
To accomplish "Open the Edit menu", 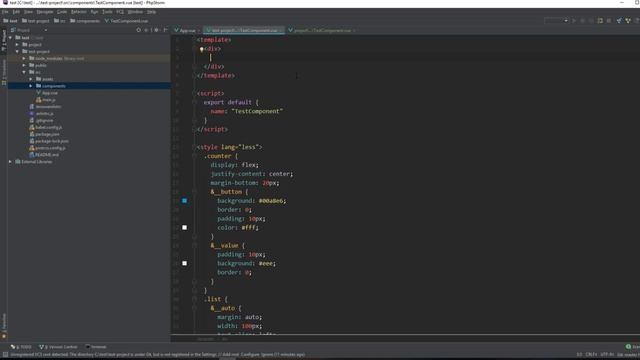I will [16, 12].
